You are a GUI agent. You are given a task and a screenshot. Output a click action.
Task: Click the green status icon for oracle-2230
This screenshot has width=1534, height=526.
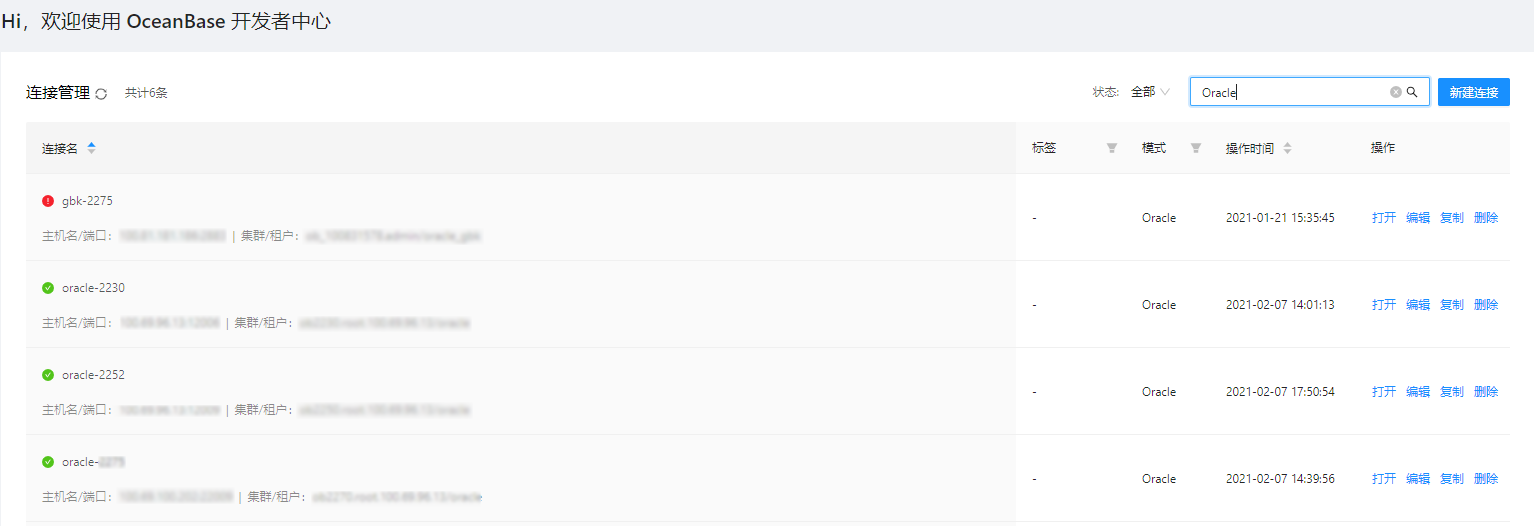48,288
